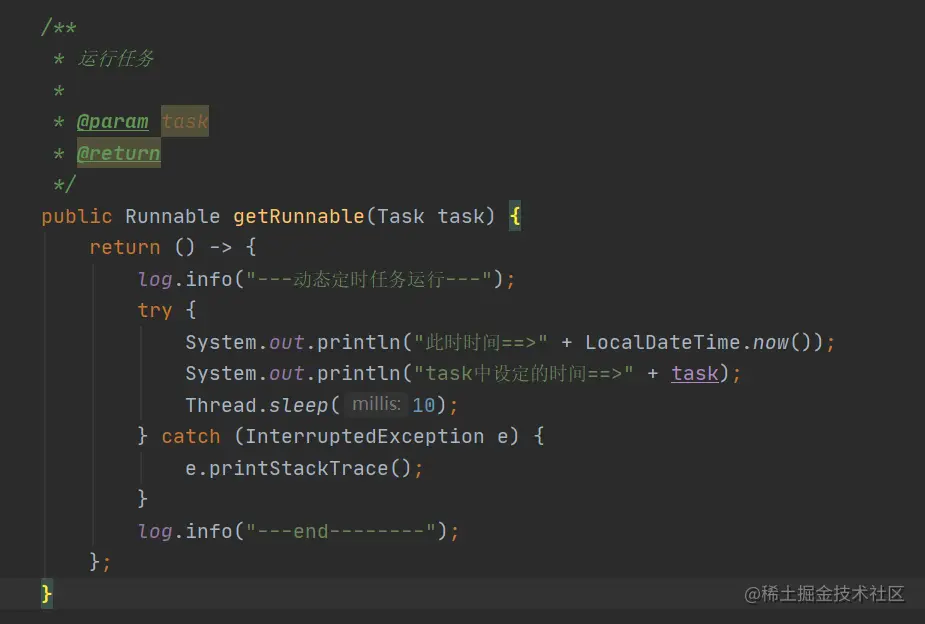This screenshot has width=925, height=624.
Task: Click the 'millis:' parameter hint
Action: (x=376, y=404)
